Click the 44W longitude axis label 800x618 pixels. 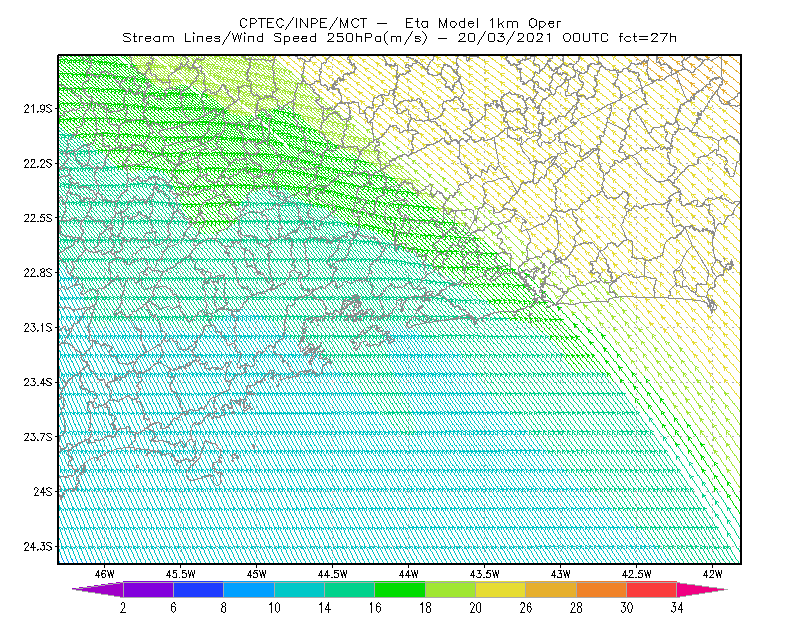click(x=409, y=574)
